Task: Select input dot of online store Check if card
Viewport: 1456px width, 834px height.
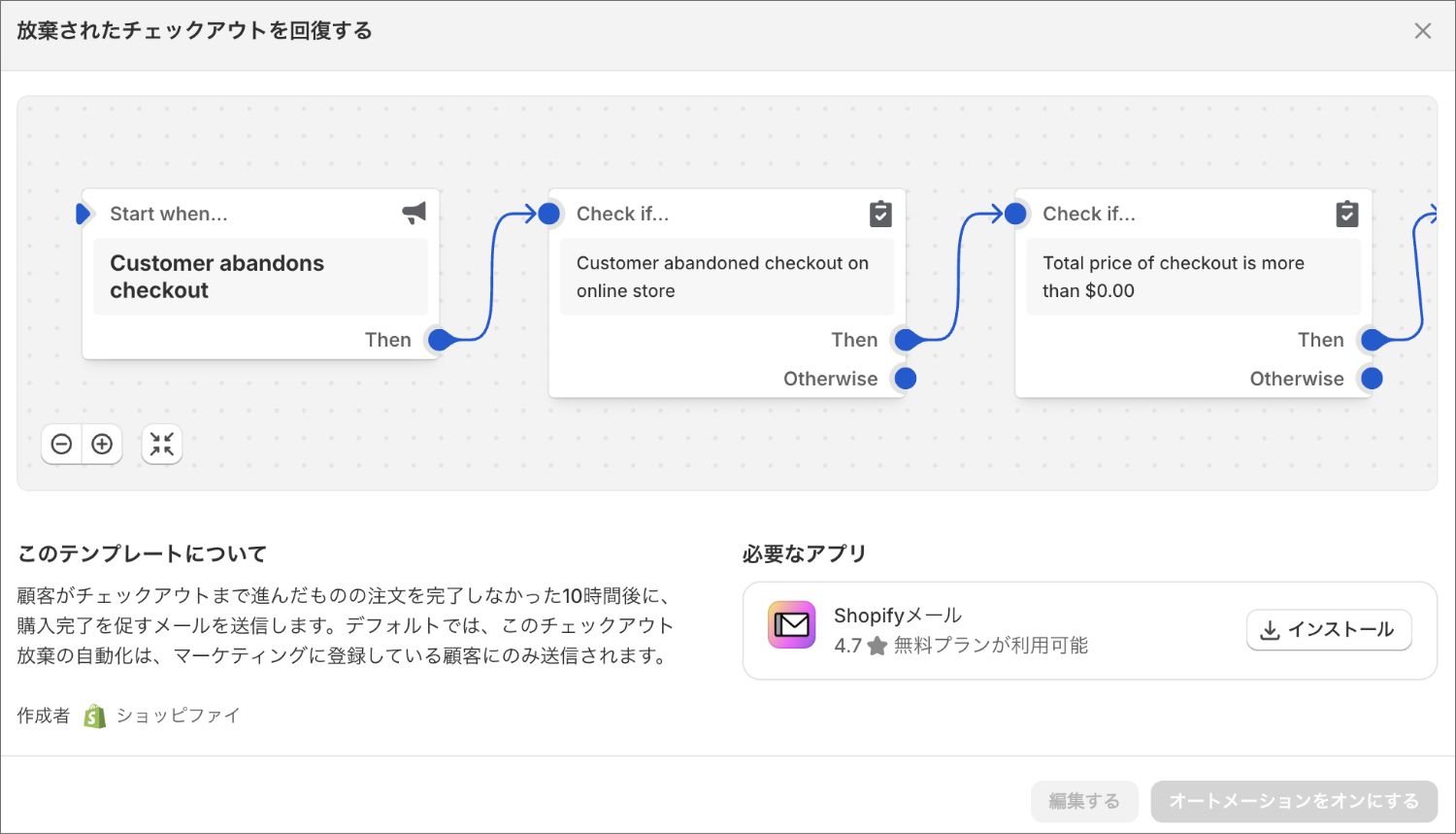Action: click(x=549, y=214)
